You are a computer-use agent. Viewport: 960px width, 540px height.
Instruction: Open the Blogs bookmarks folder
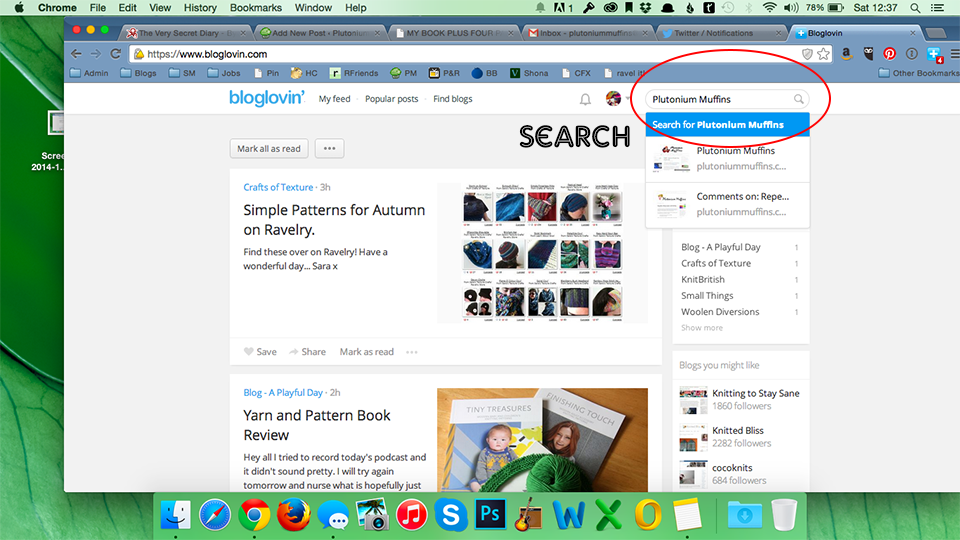click(138, 73)
